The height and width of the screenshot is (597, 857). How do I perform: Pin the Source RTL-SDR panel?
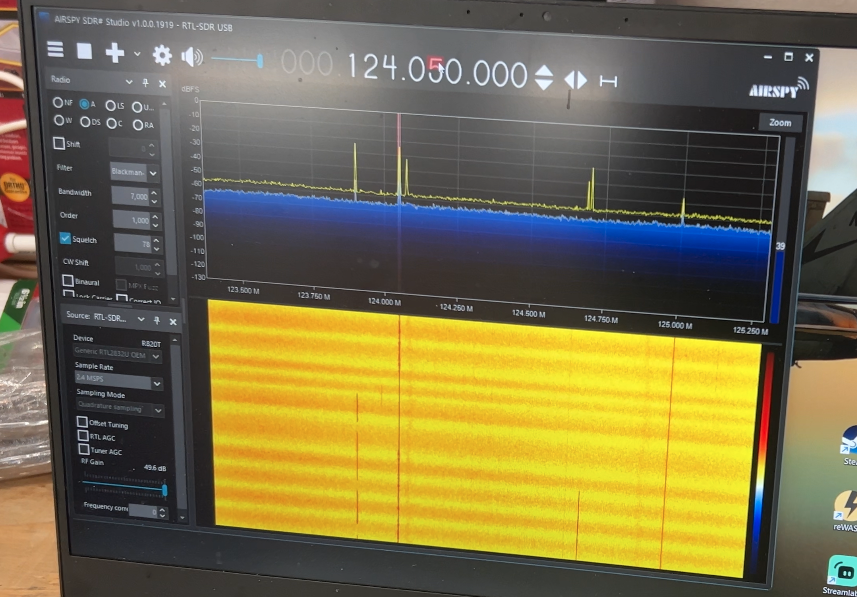click(157, 320)
